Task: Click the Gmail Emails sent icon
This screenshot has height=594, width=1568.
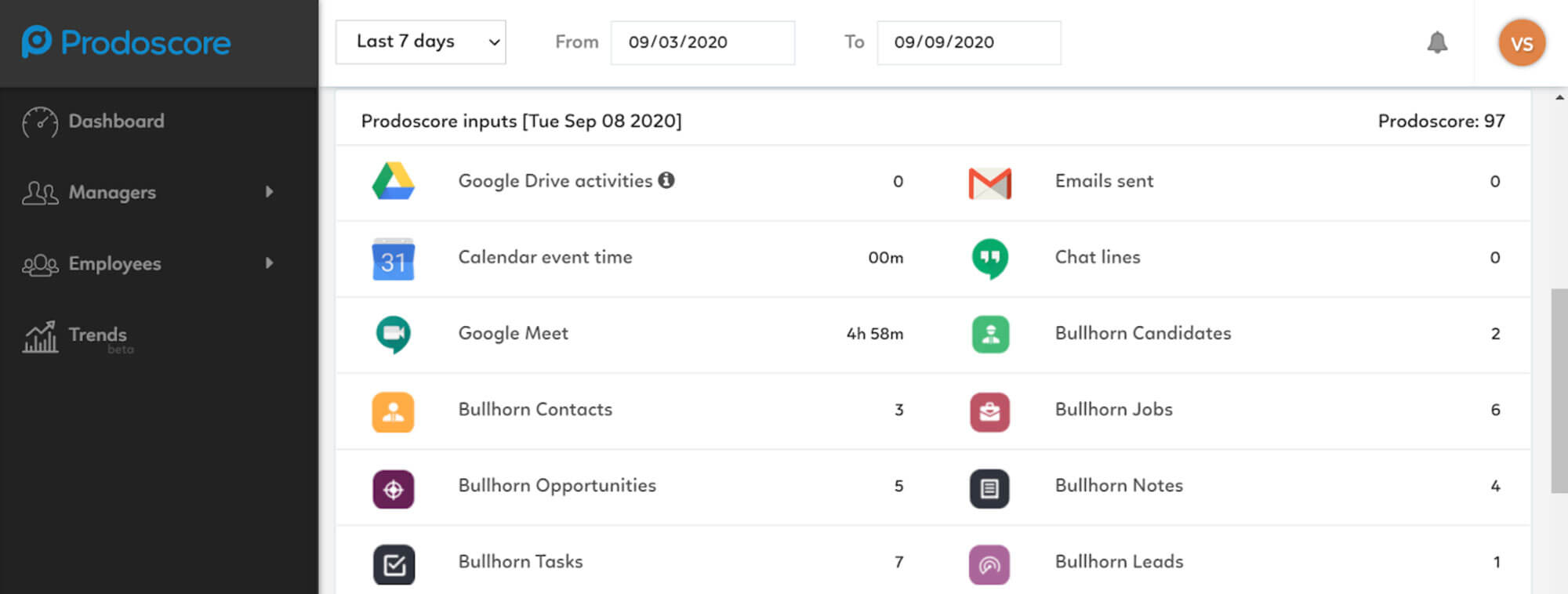Action: pyautogui.click(x=989, y=183)
